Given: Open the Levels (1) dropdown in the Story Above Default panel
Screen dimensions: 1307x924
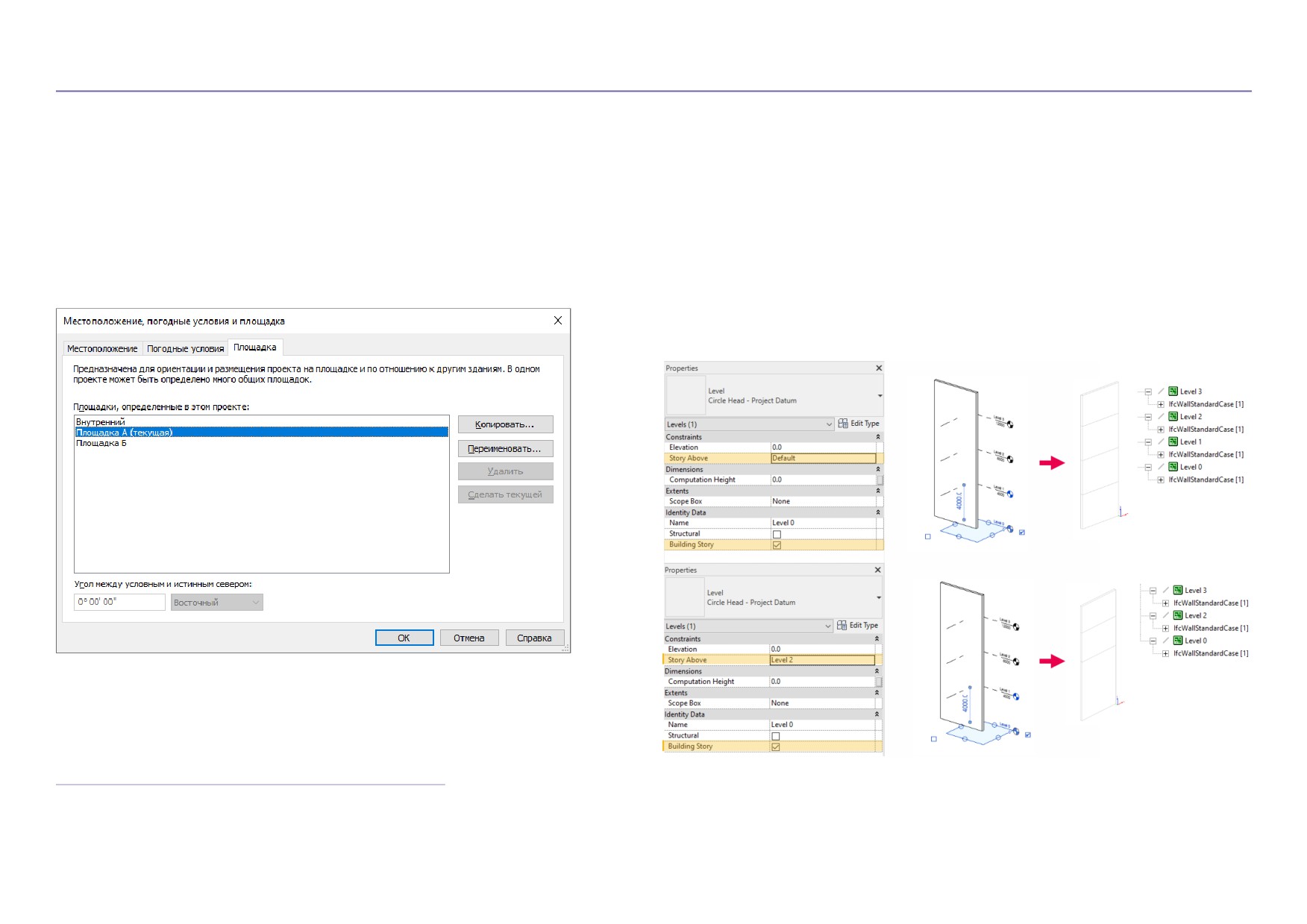Looking at the screenshot, I should [x=829, y=424].
